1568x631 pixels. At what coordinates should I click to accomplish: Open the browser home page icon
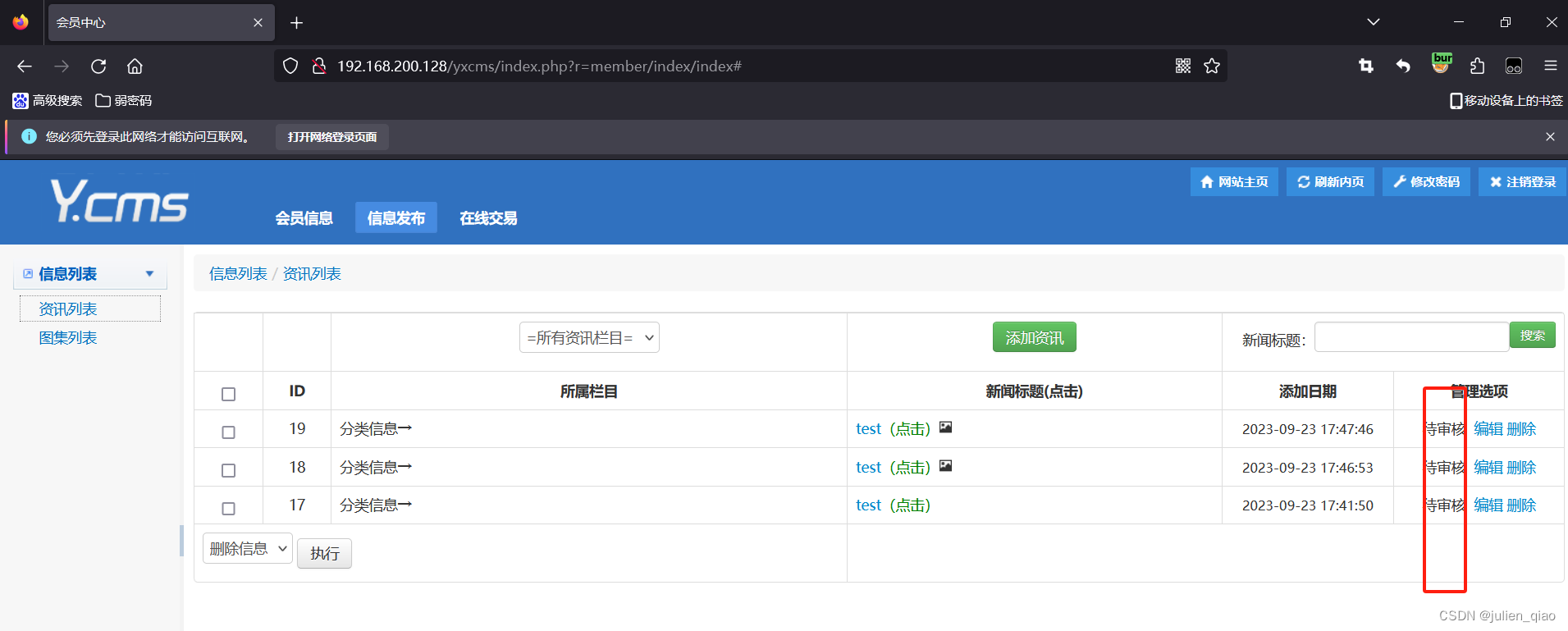click(x=135, y=66)
